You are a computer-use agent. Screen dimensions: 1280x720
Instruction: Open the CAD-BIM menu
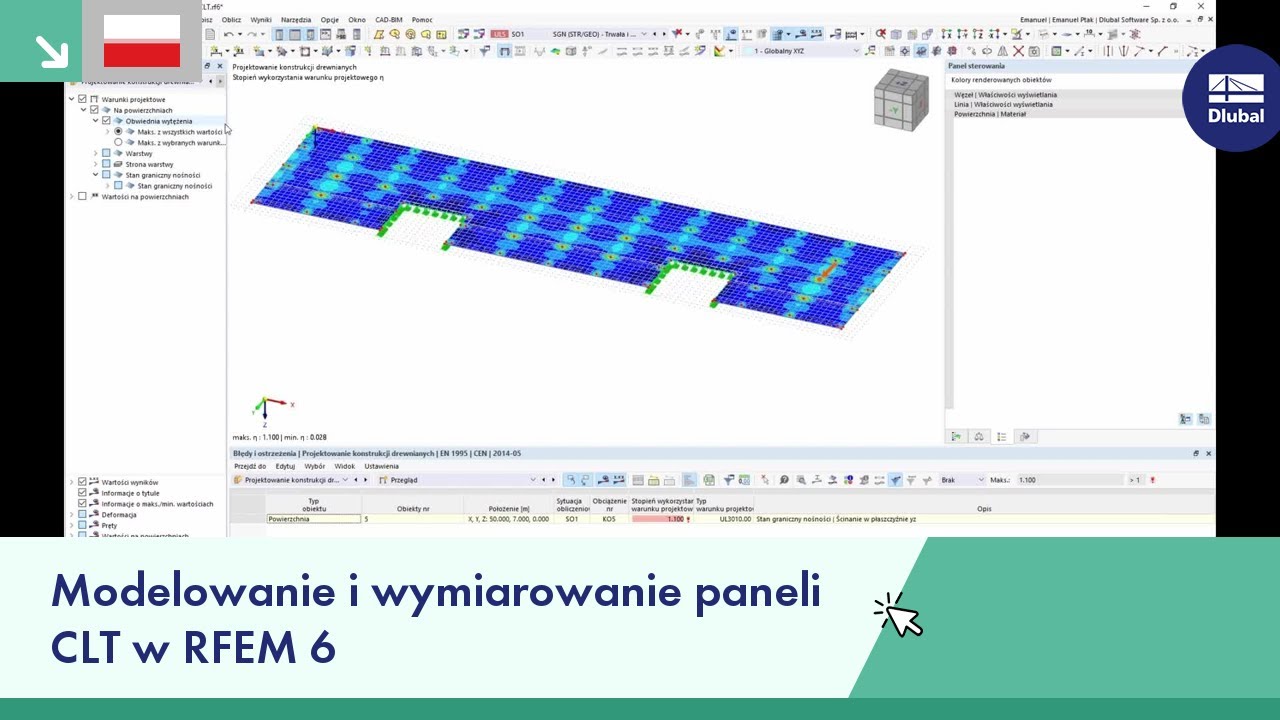pyautogui.click(x=389, y=19)
